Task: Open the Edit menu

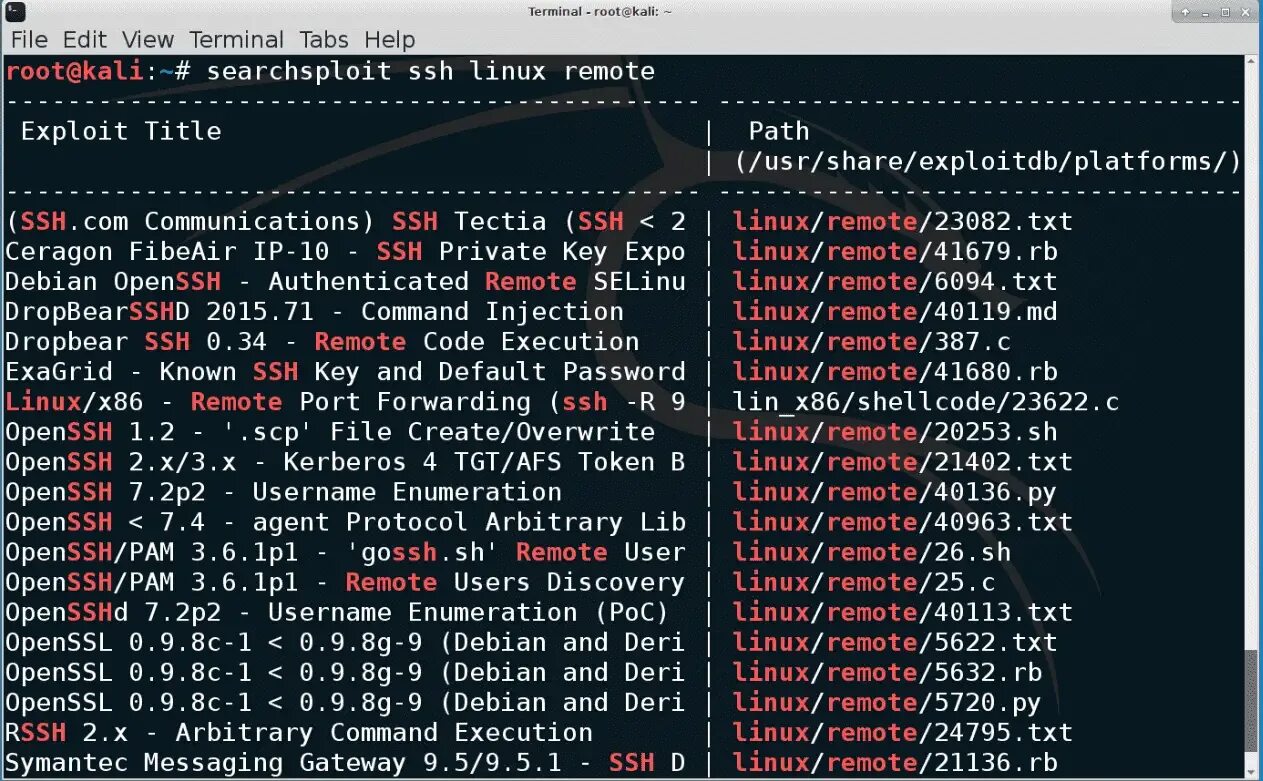Action: click(85, 40)
